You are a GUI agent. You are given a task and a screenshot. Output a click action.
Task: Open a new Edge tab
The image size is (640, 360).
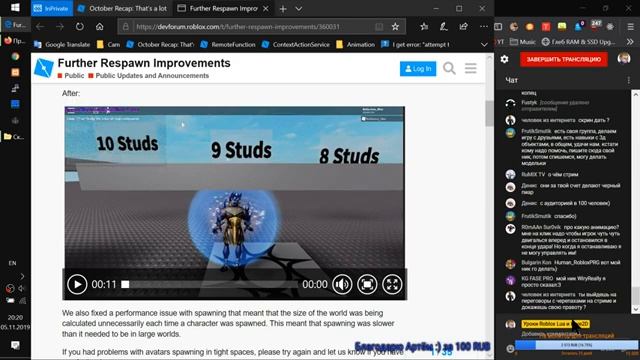[x=283, y=9]
